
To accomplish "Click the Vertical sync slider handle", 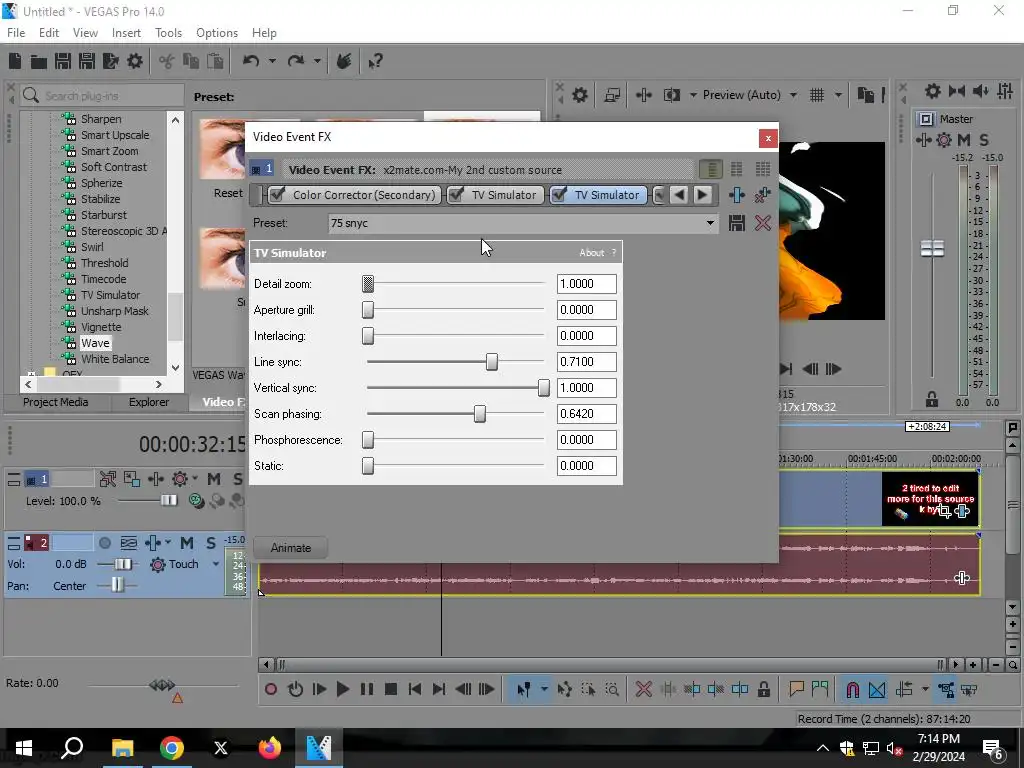I will point(543,388).
